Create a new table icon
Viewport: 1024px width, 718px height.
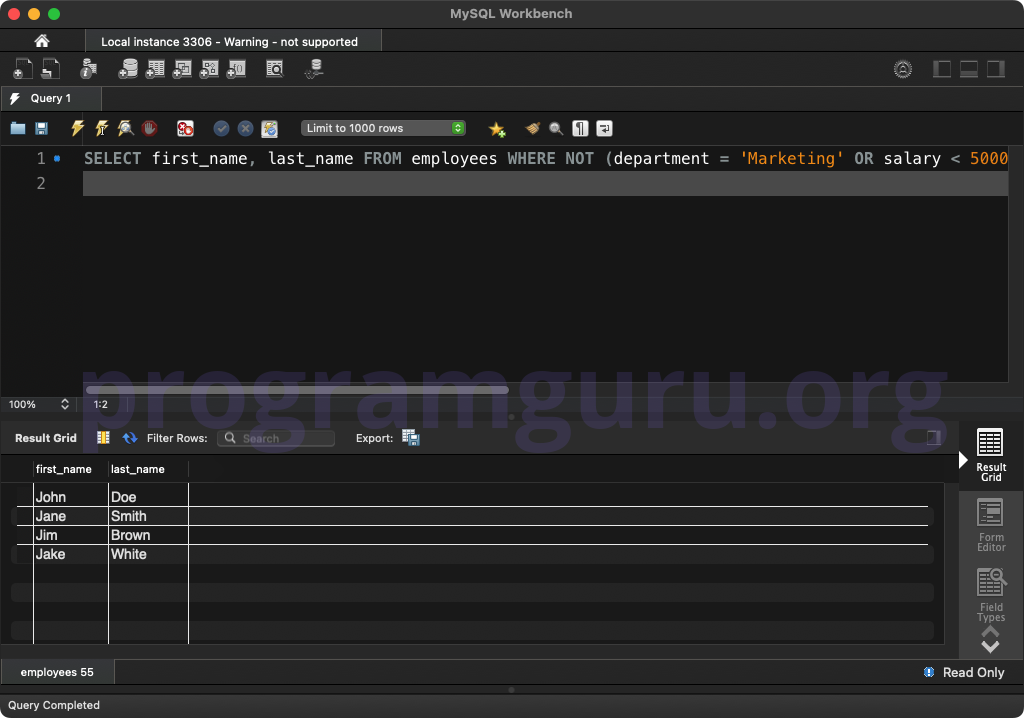(155, 69)
